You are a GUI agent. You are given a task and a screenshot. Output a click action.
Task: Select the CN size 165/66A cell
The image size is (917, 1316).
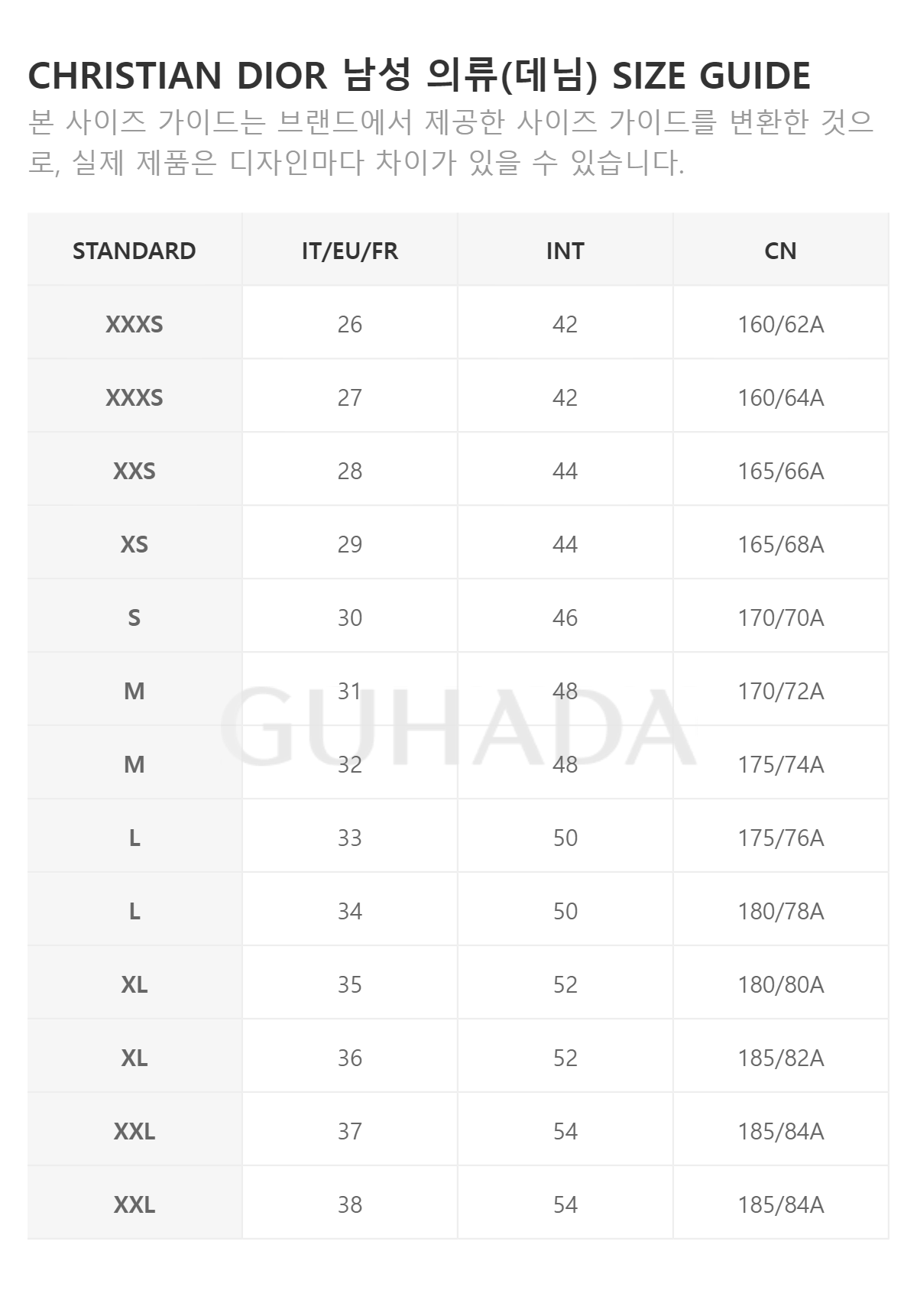click(x=781, y=470)
